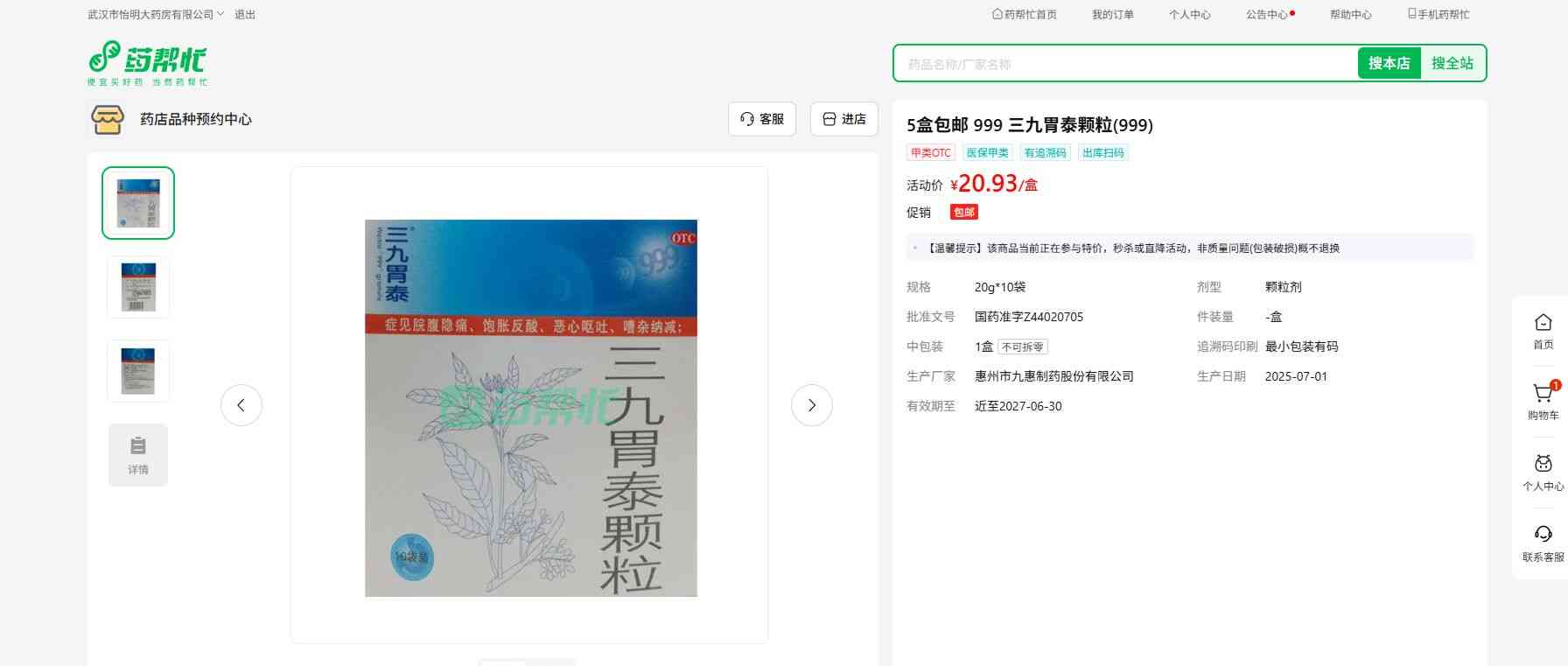Viewport: 1568px width, 666px height.
Task: Go to home via sidebar 首页 icon
Action: pyautogui.click(x=1543, y=324)
